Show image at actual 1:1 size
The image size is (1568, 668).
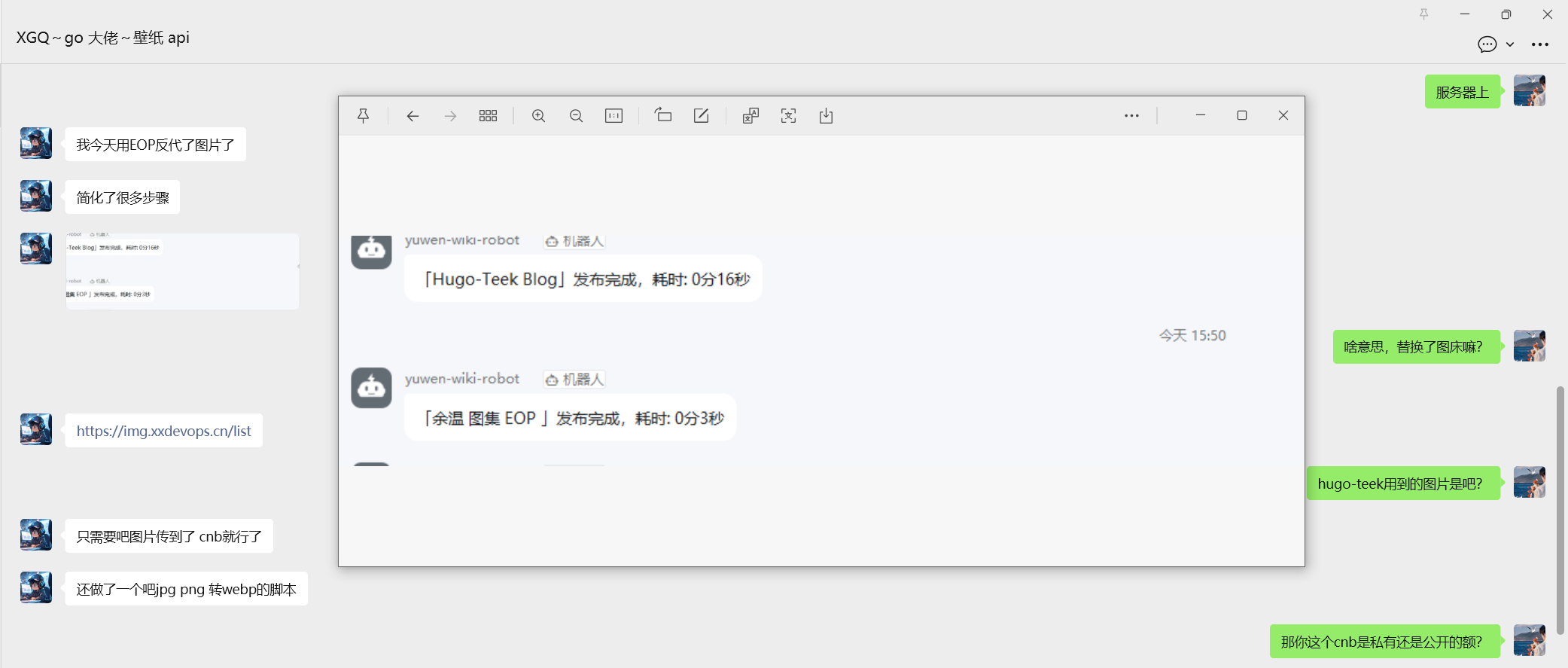(613, 116)
